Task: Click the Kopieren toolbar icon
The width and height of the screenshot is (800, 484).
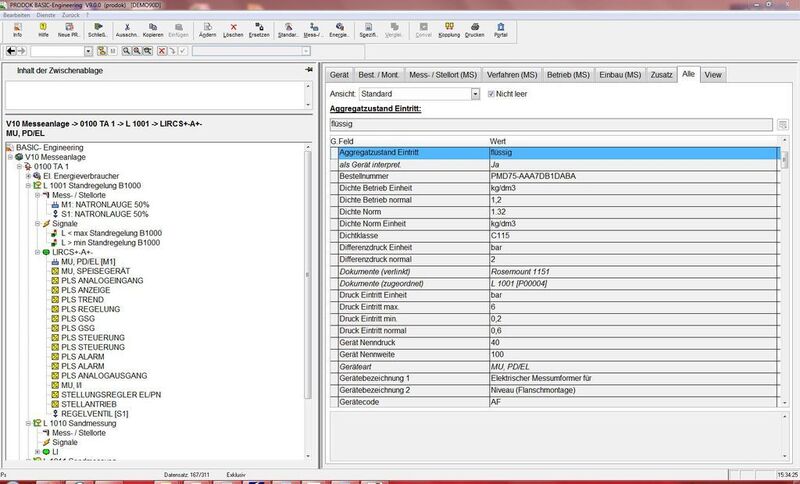Action: (153, 29)
